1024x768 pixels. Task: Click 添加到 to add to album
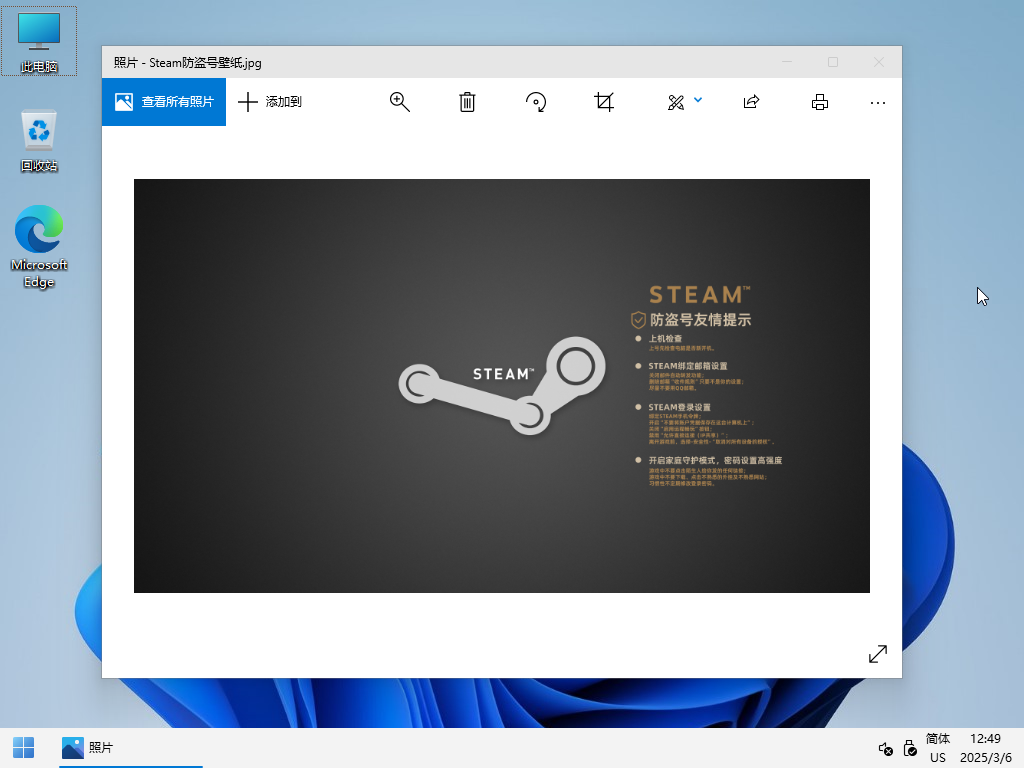270,102
